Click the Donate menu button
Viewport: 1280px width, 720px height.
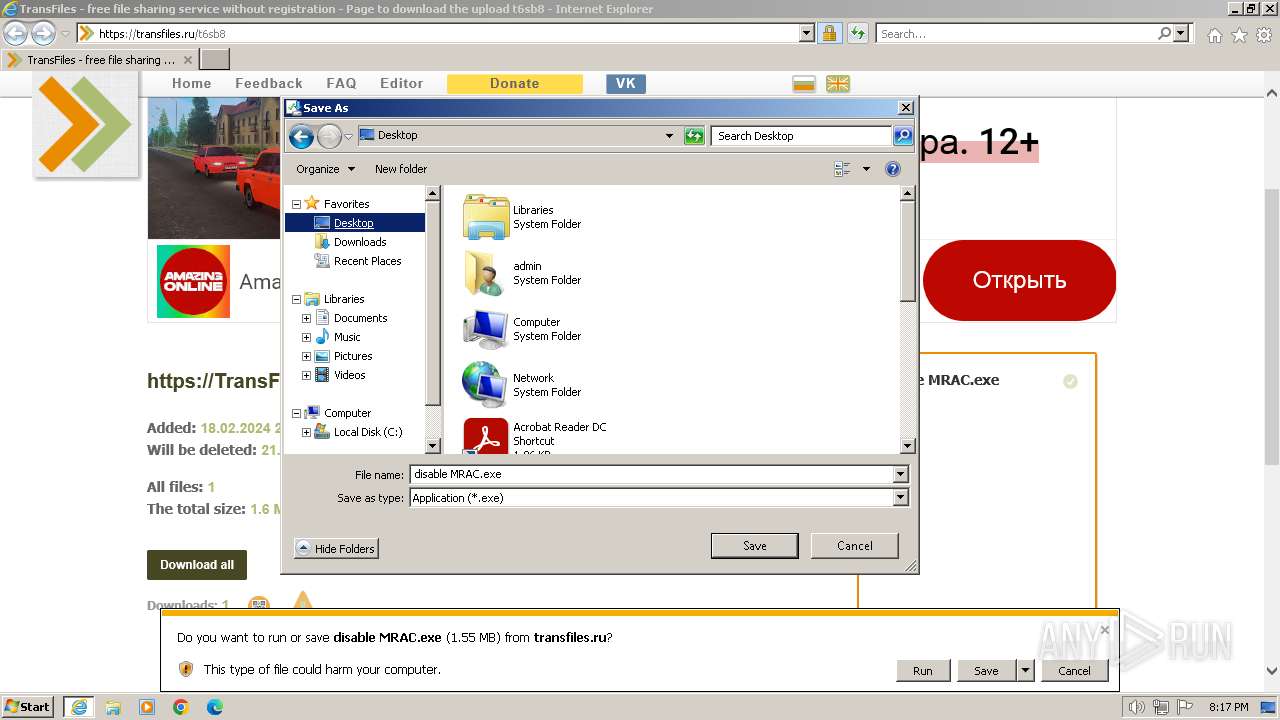coord(515,84)
